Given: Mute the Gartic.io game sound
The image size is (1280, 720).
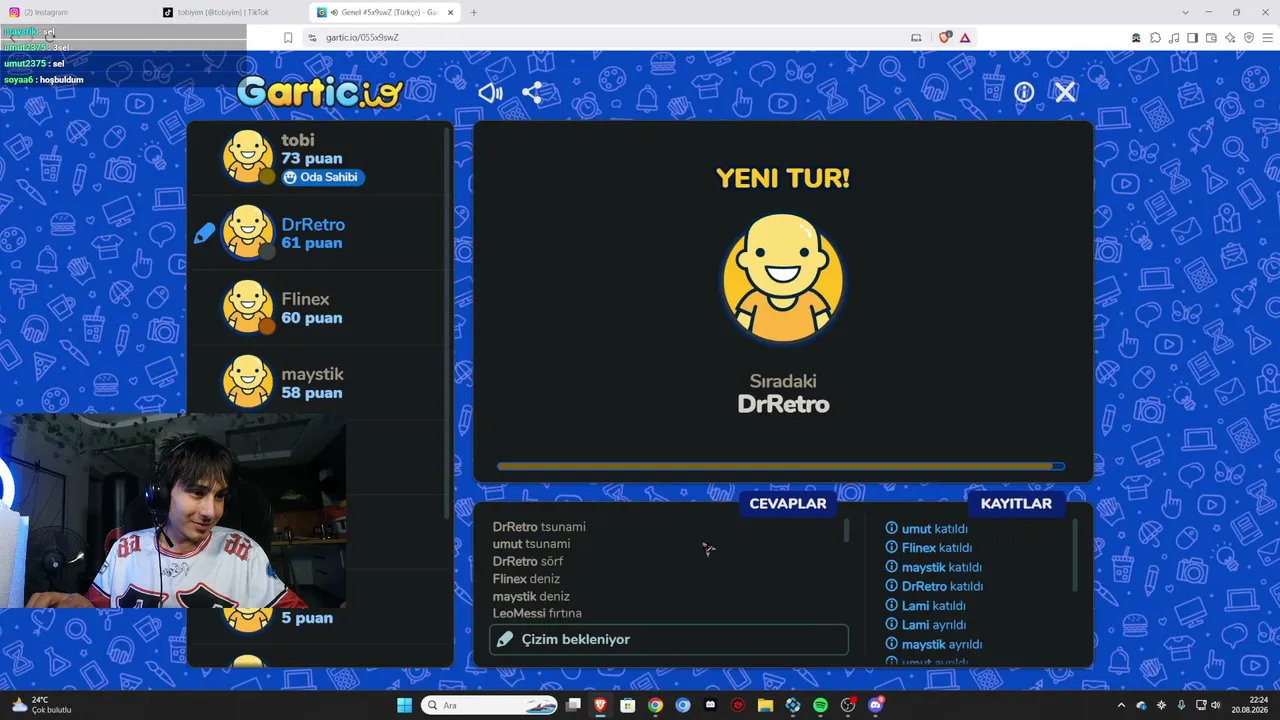Looking at the screenshot, I should click(x=490, y=93).
